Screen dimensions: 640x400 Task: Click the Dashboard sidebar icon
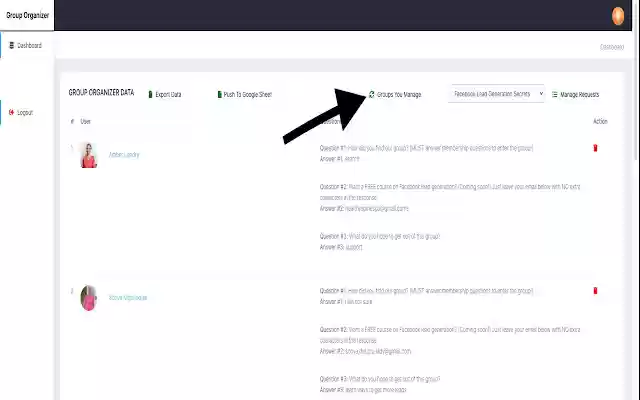click(11, 45)
